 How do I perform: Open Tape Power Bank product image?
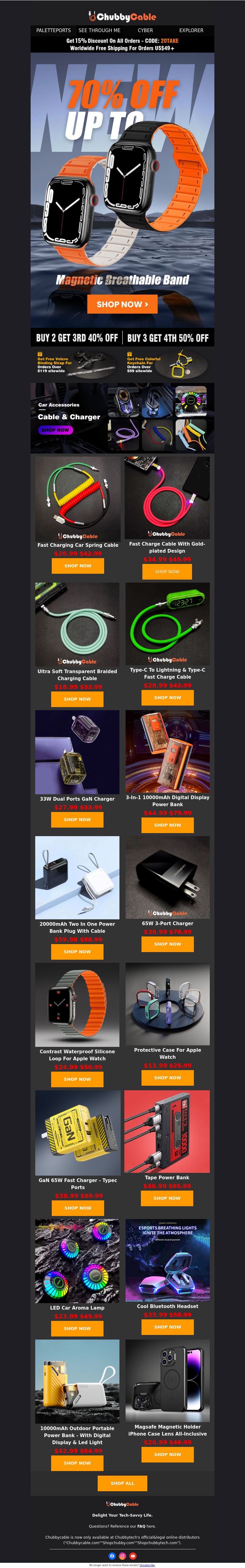[167, 1131]
